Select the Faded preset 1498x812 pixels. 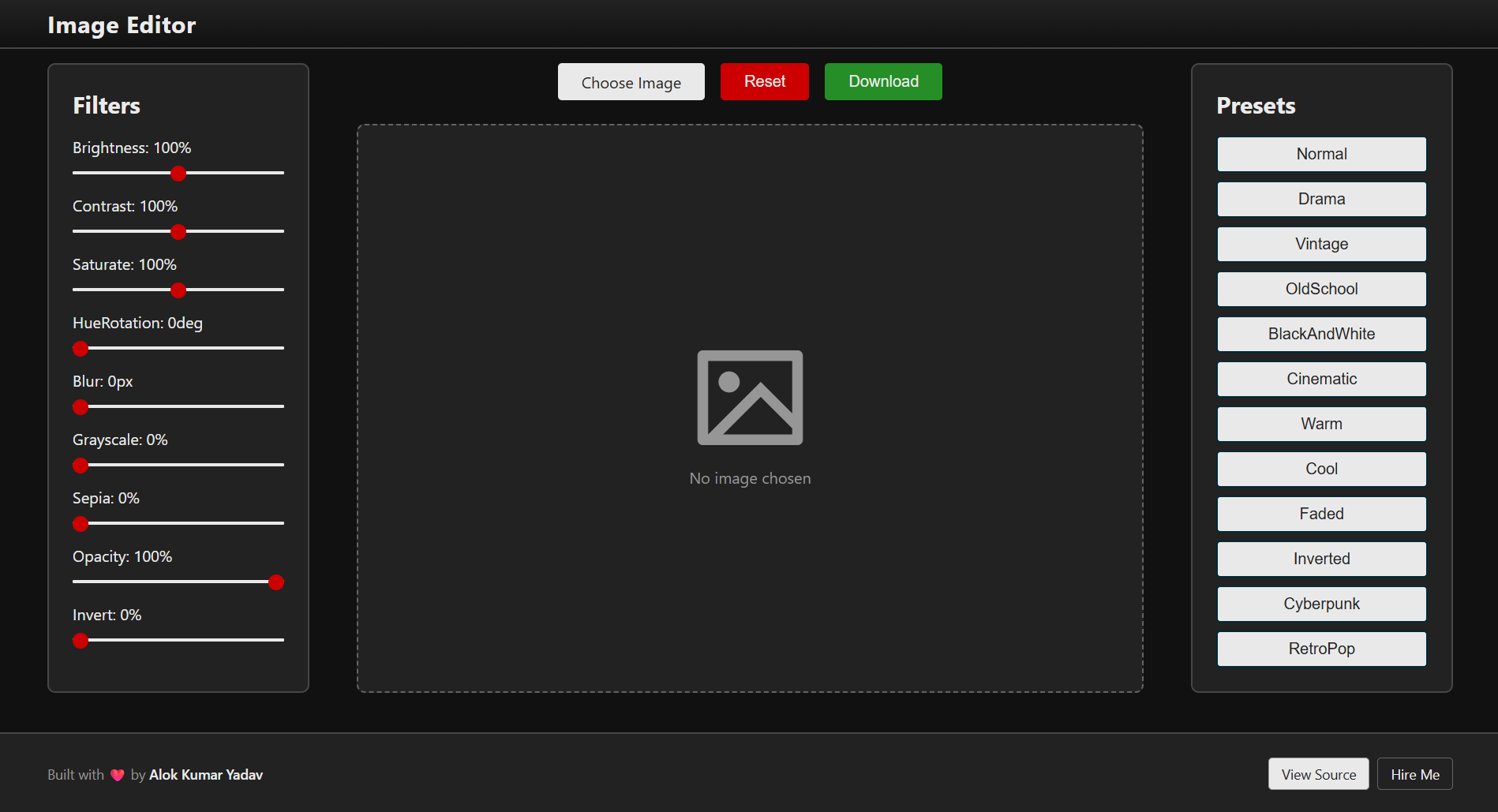(1320, 514)
